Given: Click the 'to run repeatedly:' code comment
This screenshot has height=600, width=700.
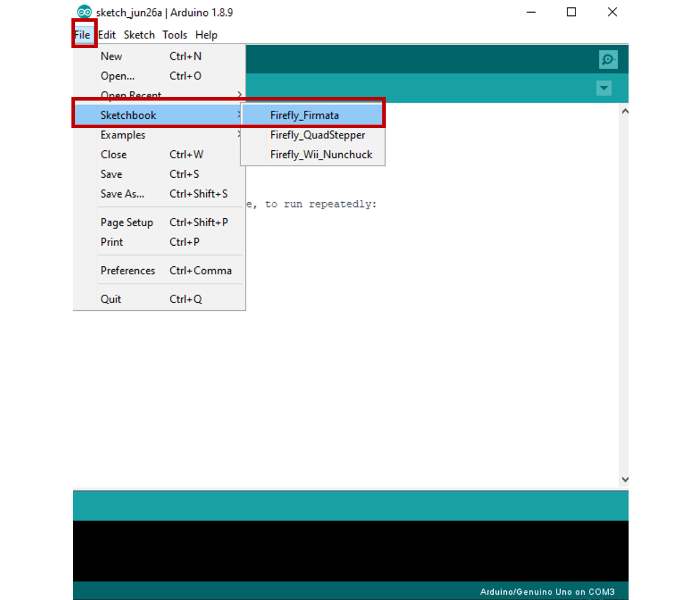Looking at the screenshot, I should tap(321, 204).
